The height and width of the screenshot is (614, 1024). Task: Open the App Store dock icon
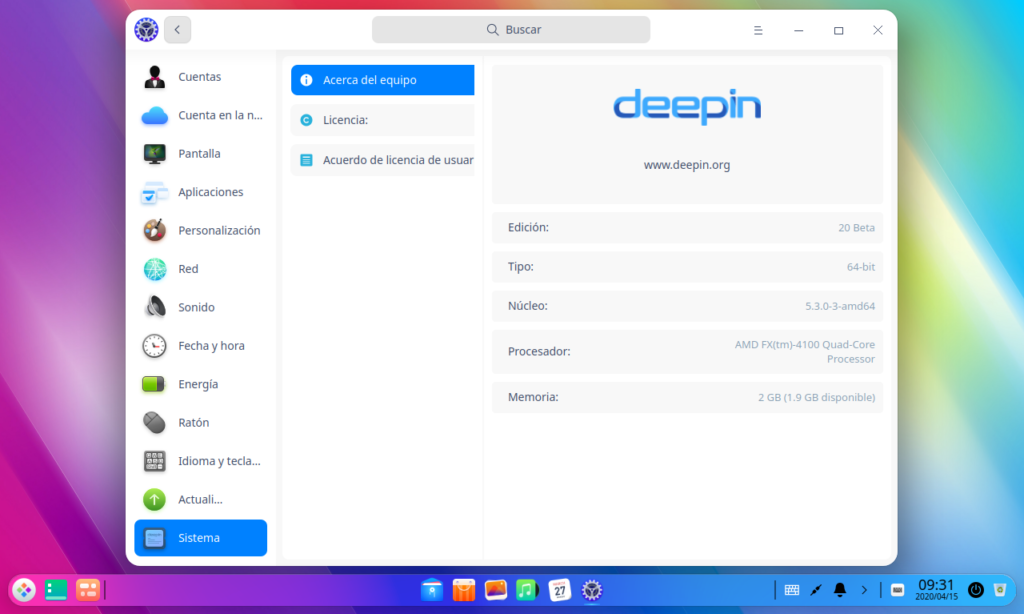464,590
